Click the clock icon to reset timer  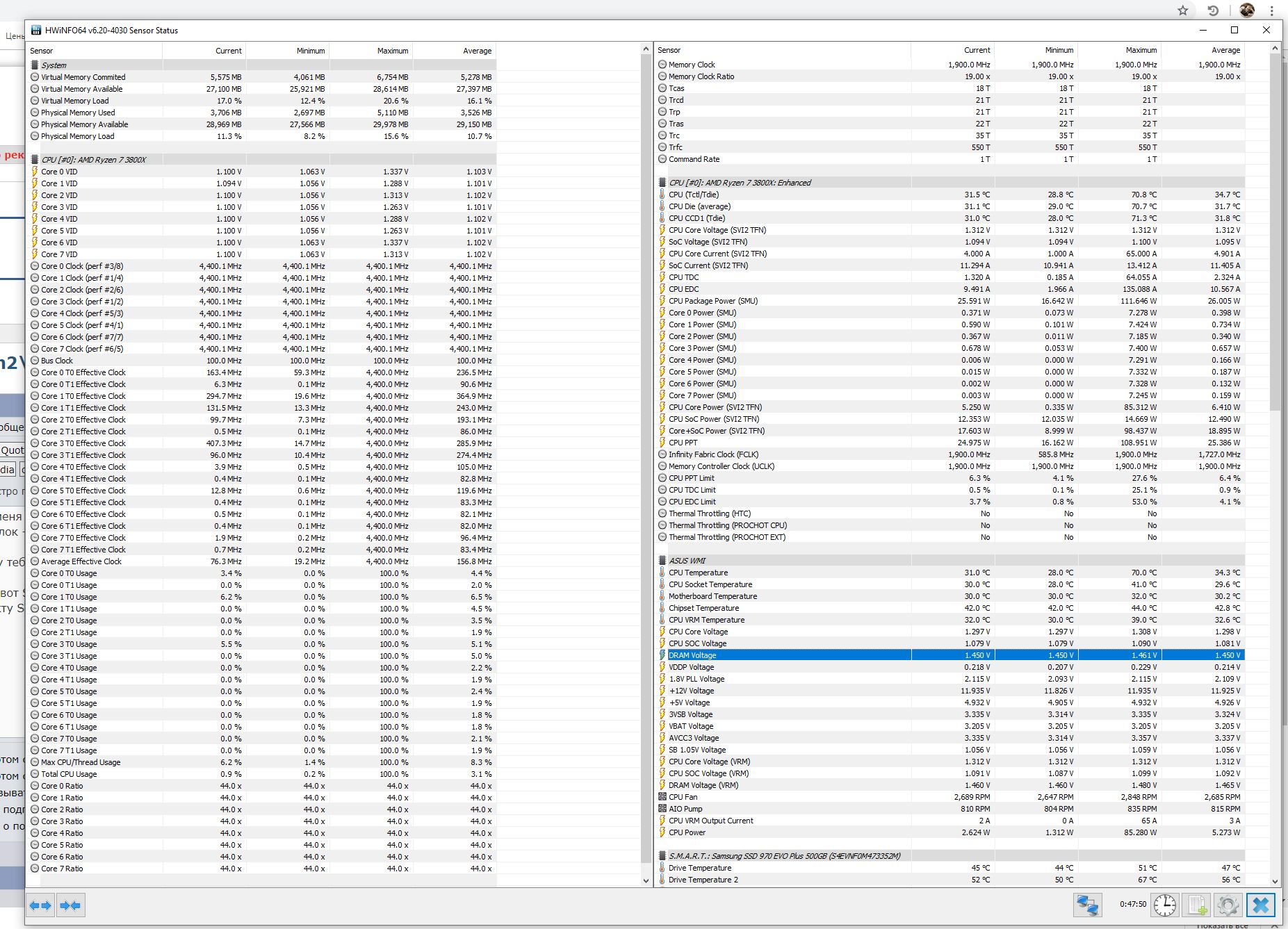[1165, 905]
